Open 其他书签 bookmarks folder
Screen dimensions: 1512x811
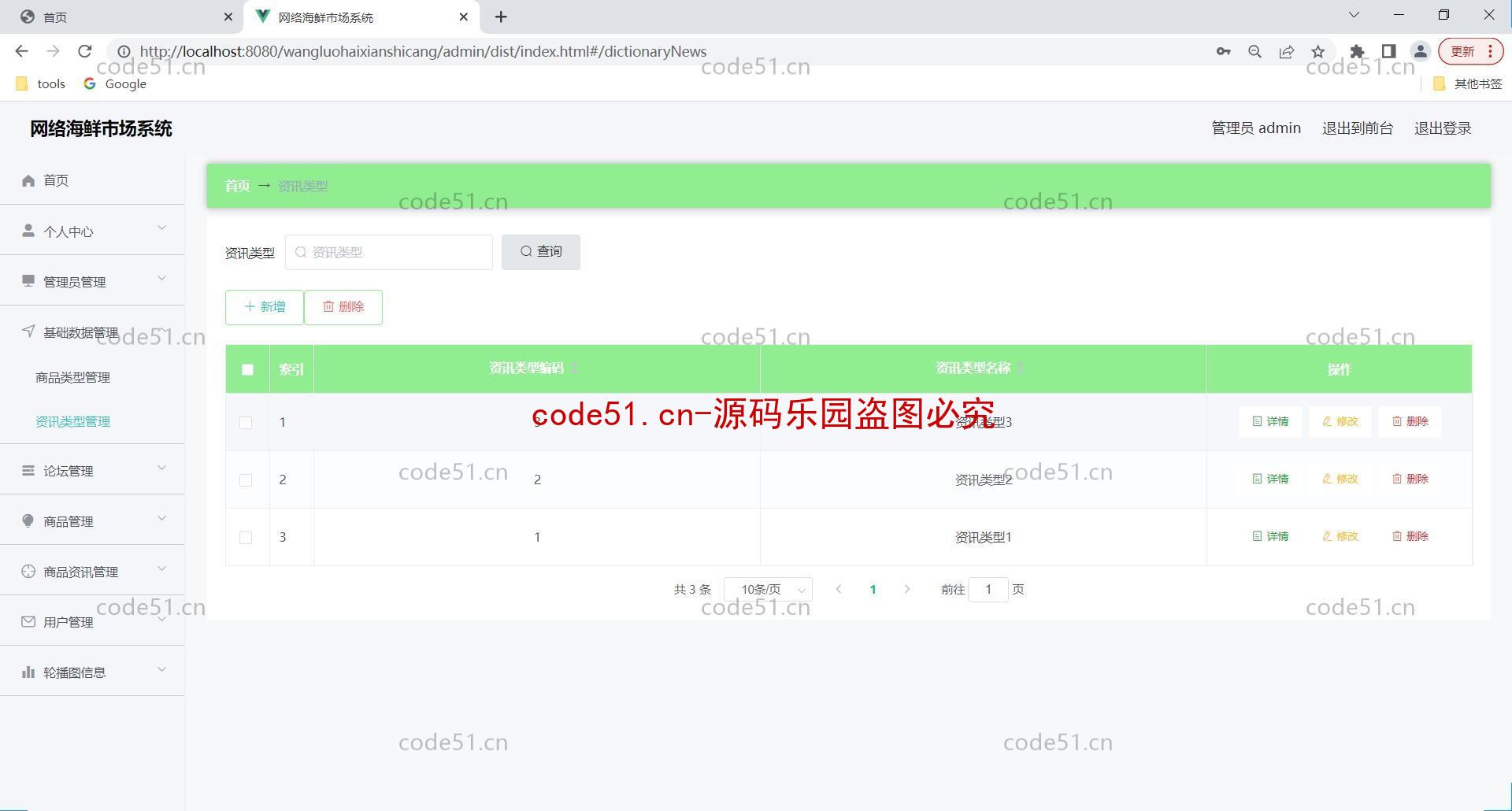[x=1468, y=83]
